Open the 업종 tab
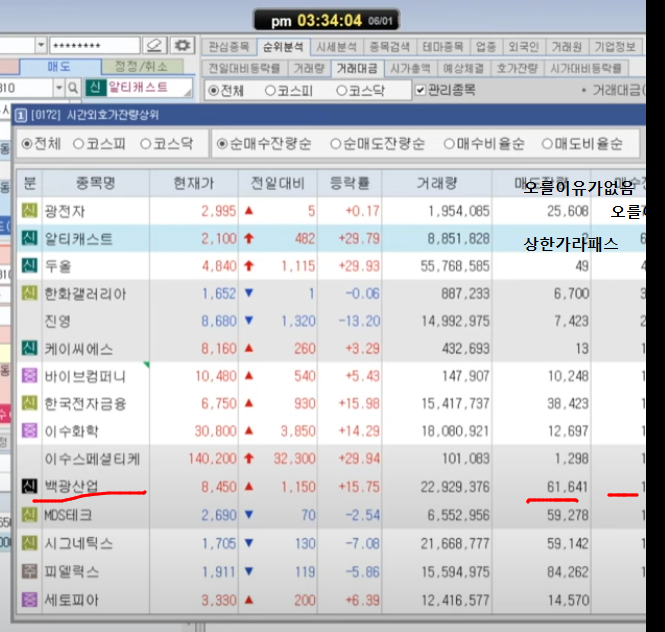Viewport: 665px width, 632px height. click(486, 47)
